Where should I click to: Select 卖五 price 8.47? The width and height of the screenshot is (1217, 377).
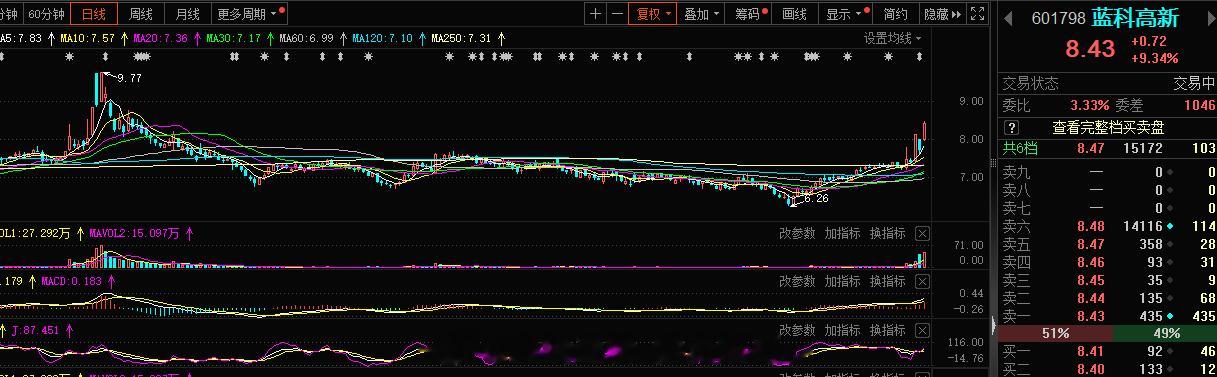coord(1091,244)
